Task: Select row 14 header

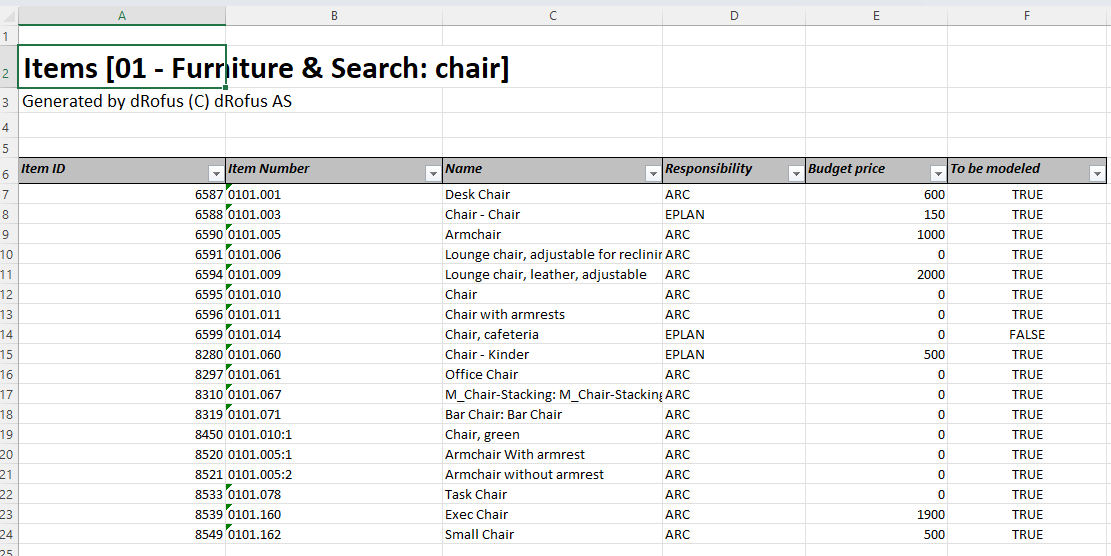Action: 8,334
